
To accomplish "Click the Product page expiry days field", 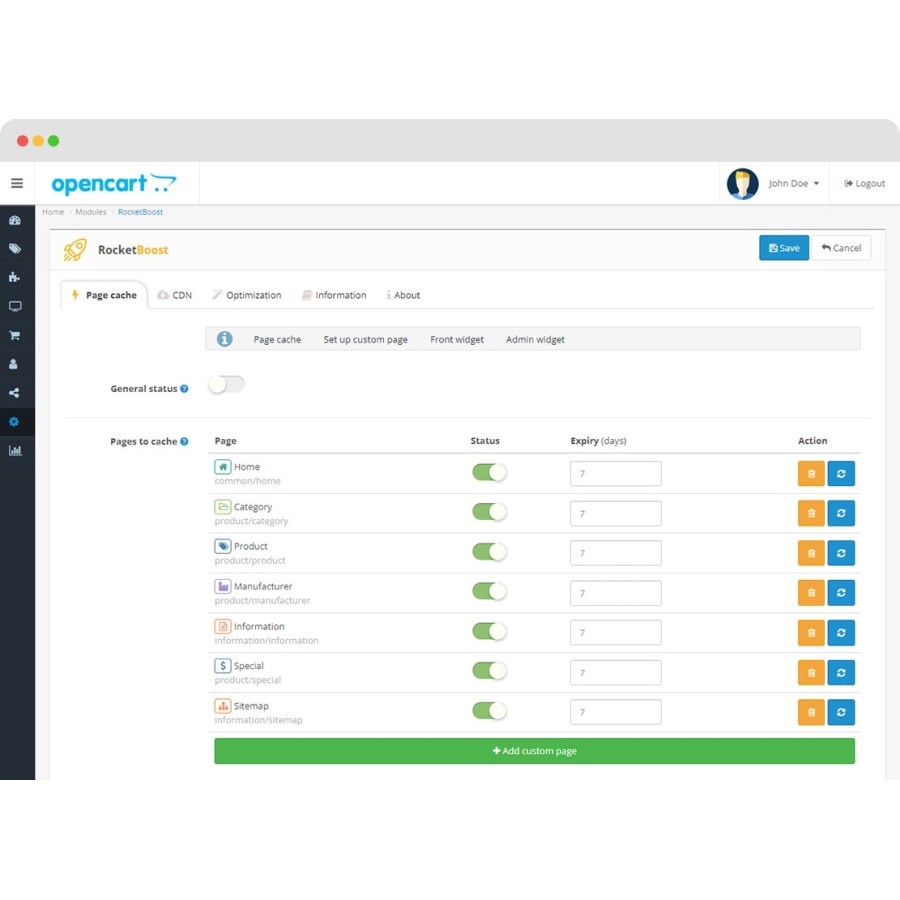I will click(x=615, y=553).
